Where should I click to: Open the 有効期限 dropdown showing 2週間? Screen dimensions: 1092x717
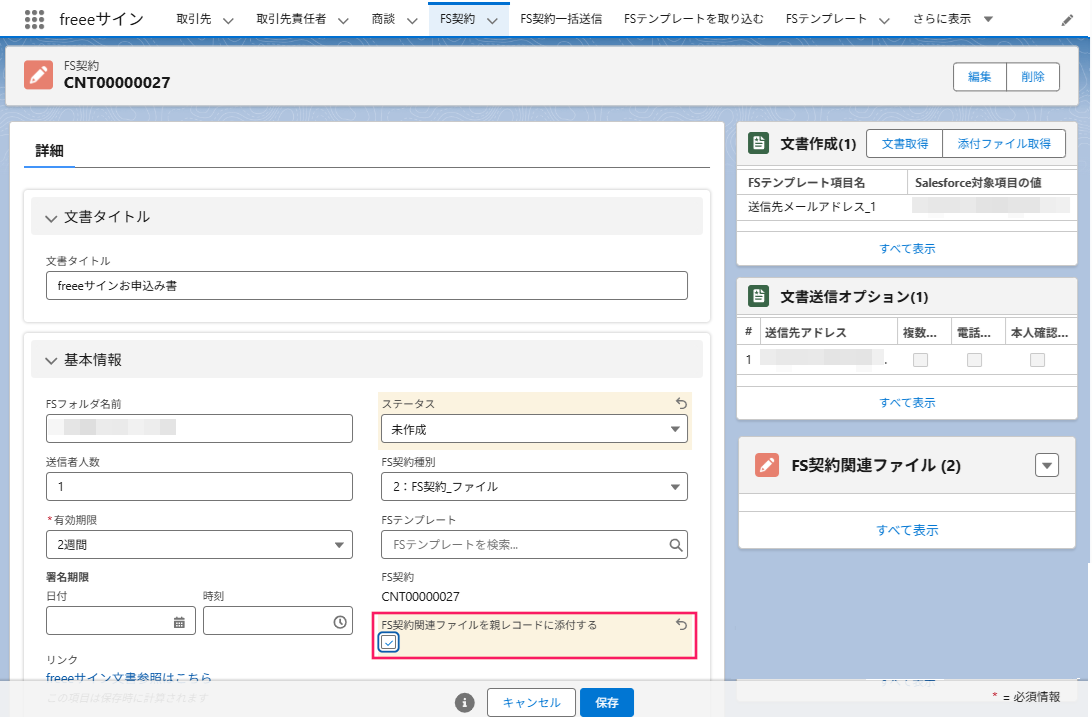point(199,544)
